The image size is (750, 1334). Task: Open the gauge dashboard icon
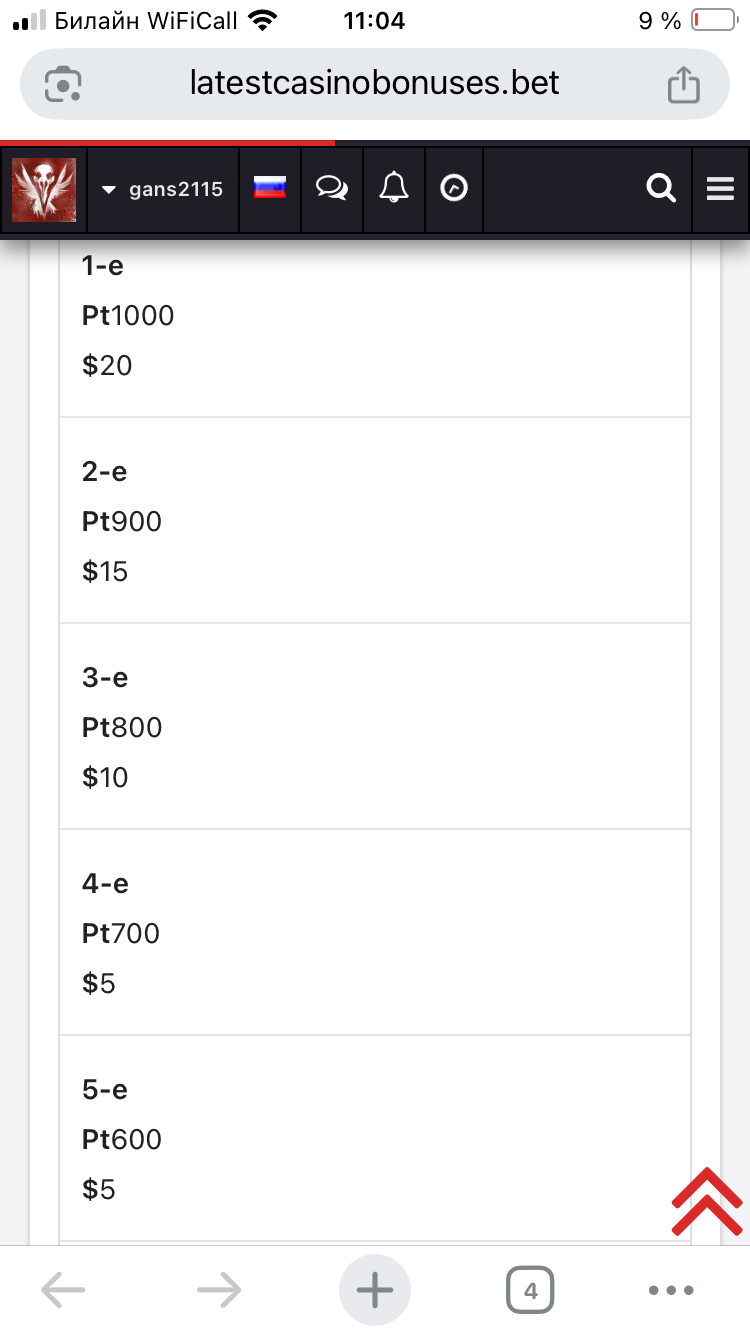coord(455,189)
